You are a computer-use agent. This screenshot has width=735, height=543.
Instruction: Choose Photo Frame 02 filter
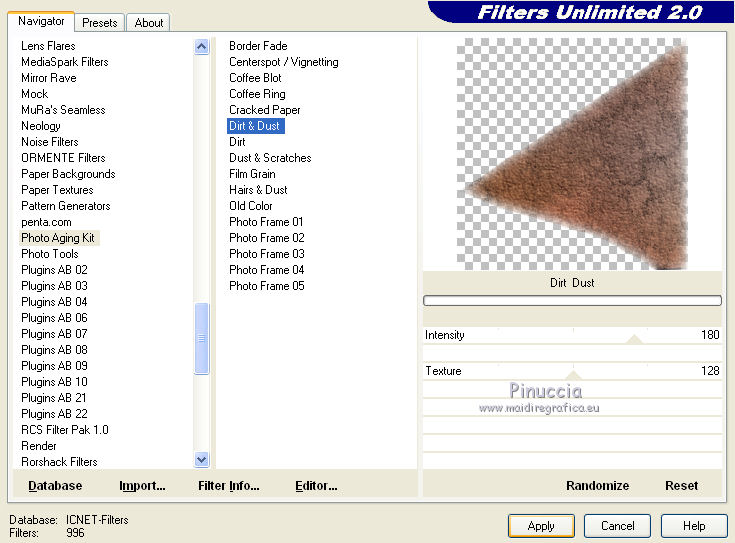(x=266, y=238)
